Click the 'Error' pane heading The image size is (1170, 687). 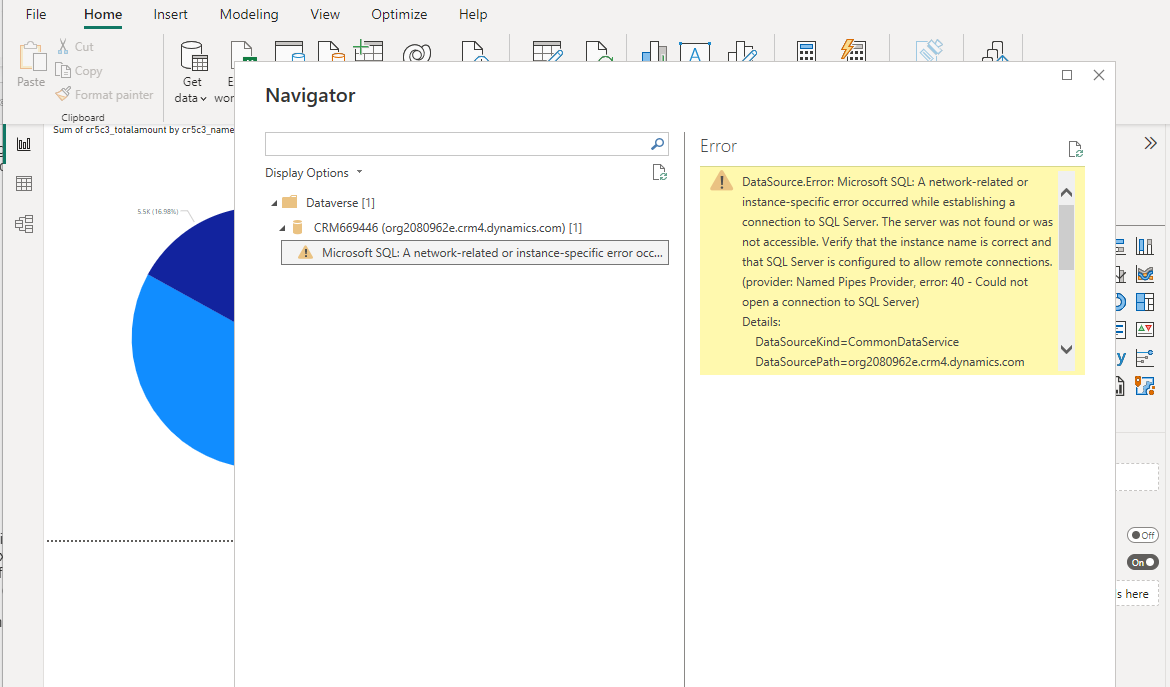pyautogui.click(x=719, y=146)
